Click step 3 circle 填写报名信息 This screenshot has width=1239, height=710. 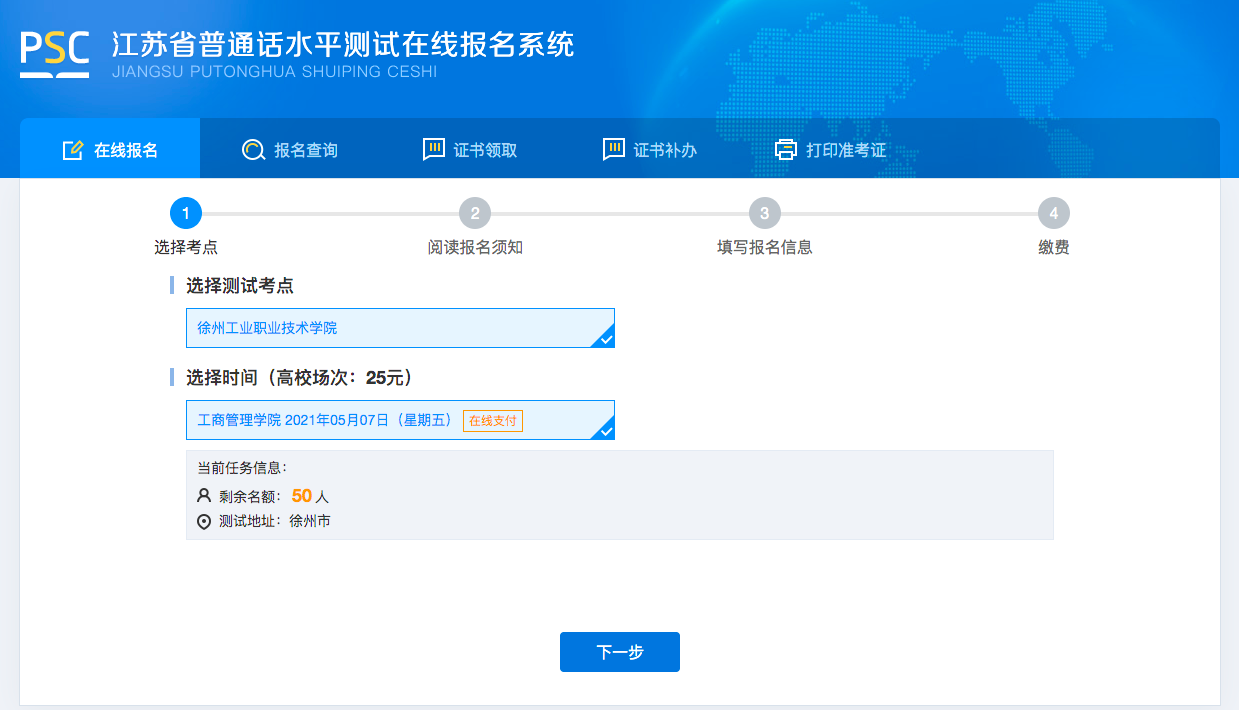[764, 213]
